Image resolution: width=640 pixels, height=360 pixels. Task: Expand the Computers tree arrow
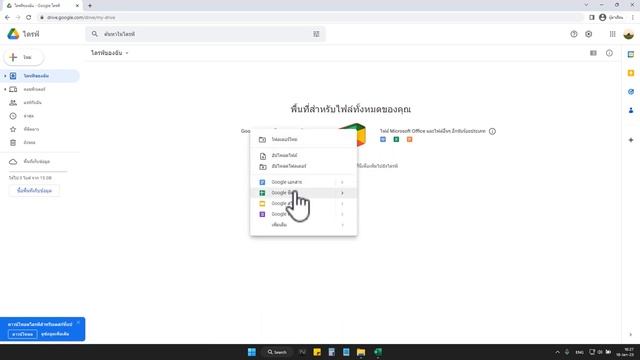[x=5, y=89]
